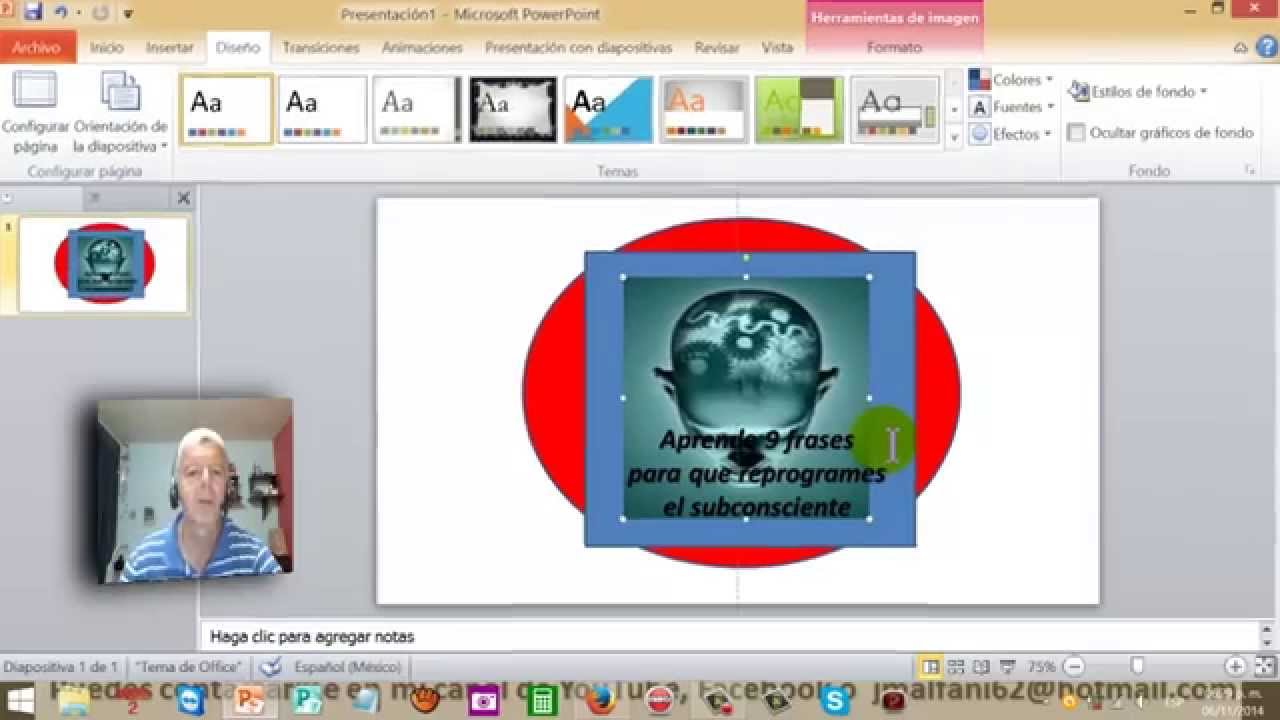Screen dimensions: 1280x720
Task: Enable Ocultar gráficos de fondo checkbox
Action: (x=1076, y=132)
